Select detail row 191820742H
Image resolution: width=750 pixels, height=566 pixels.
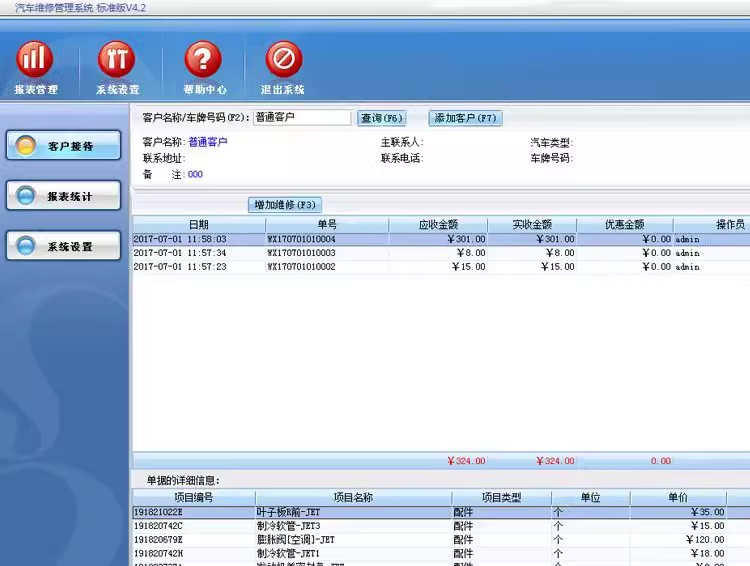click(441, 554)
